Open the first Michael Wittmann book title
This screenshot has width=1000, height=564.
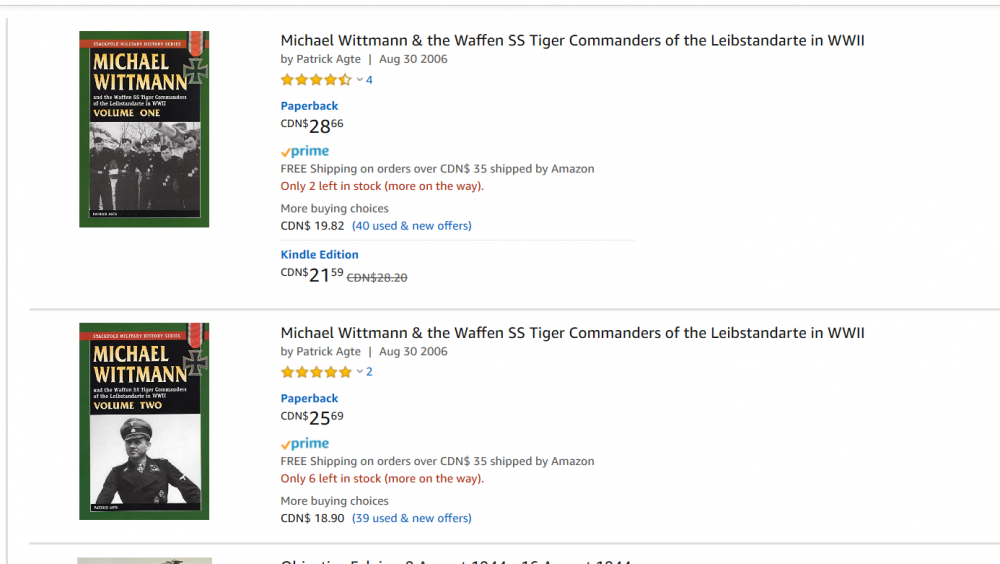(x=572, y=41)
